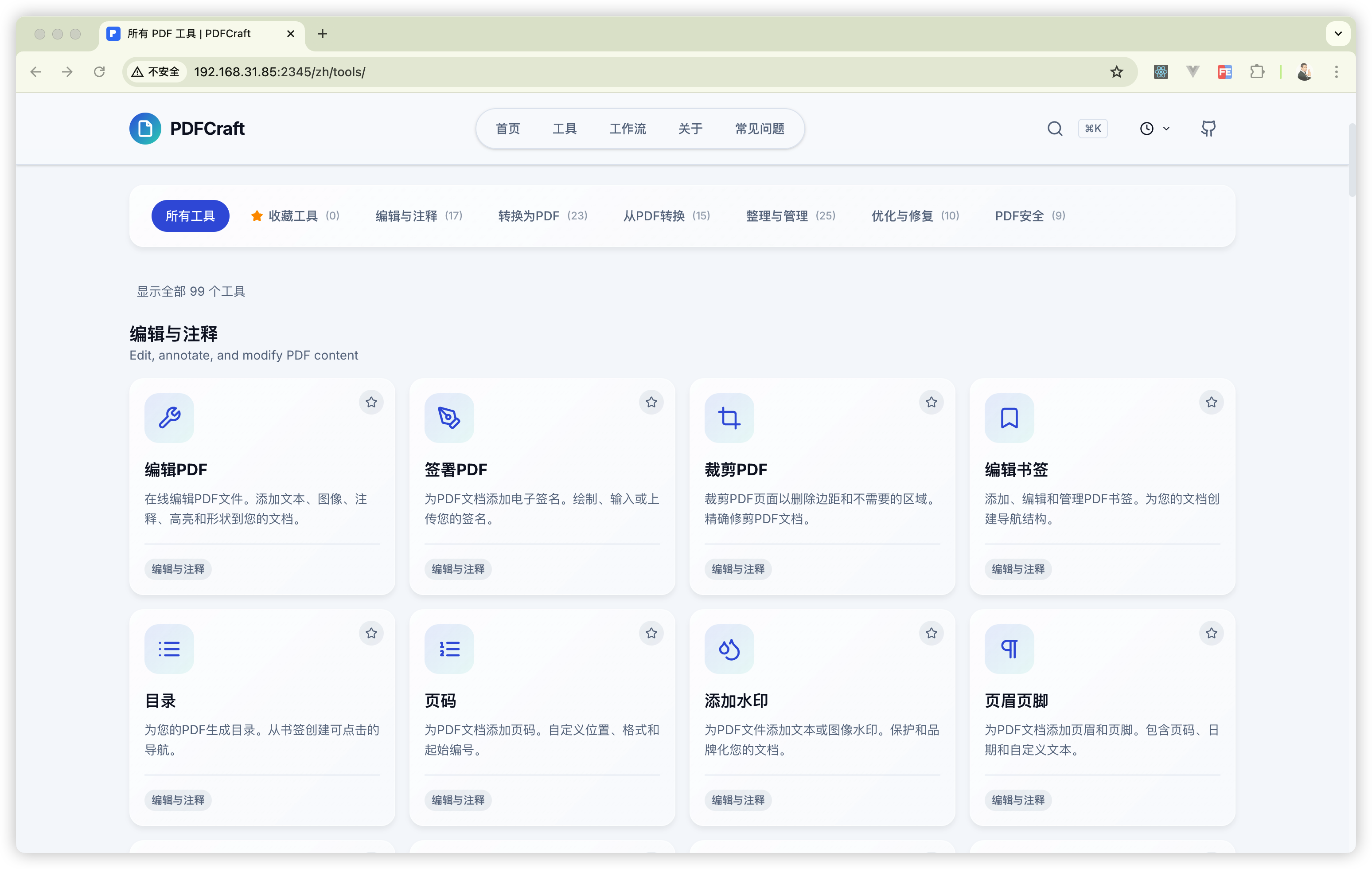
Task: Toggle favorite star on 页码 card
Action: (x=651, y=633)
